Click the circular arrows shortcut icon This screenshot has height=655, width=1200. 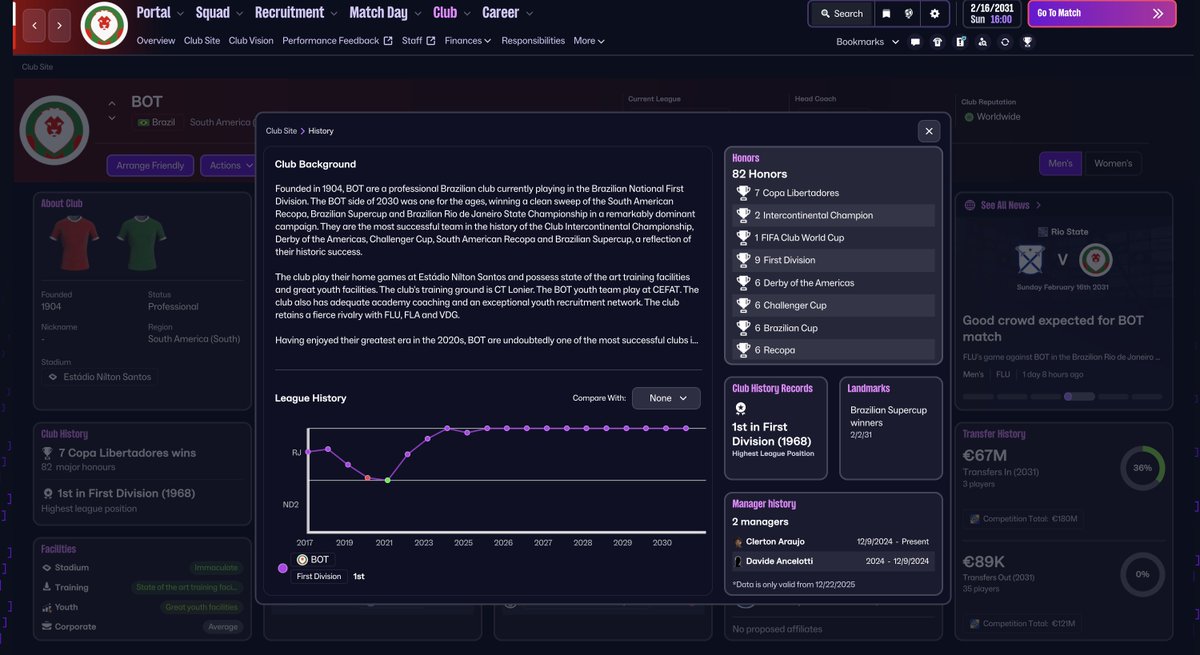click(1004, 42)
